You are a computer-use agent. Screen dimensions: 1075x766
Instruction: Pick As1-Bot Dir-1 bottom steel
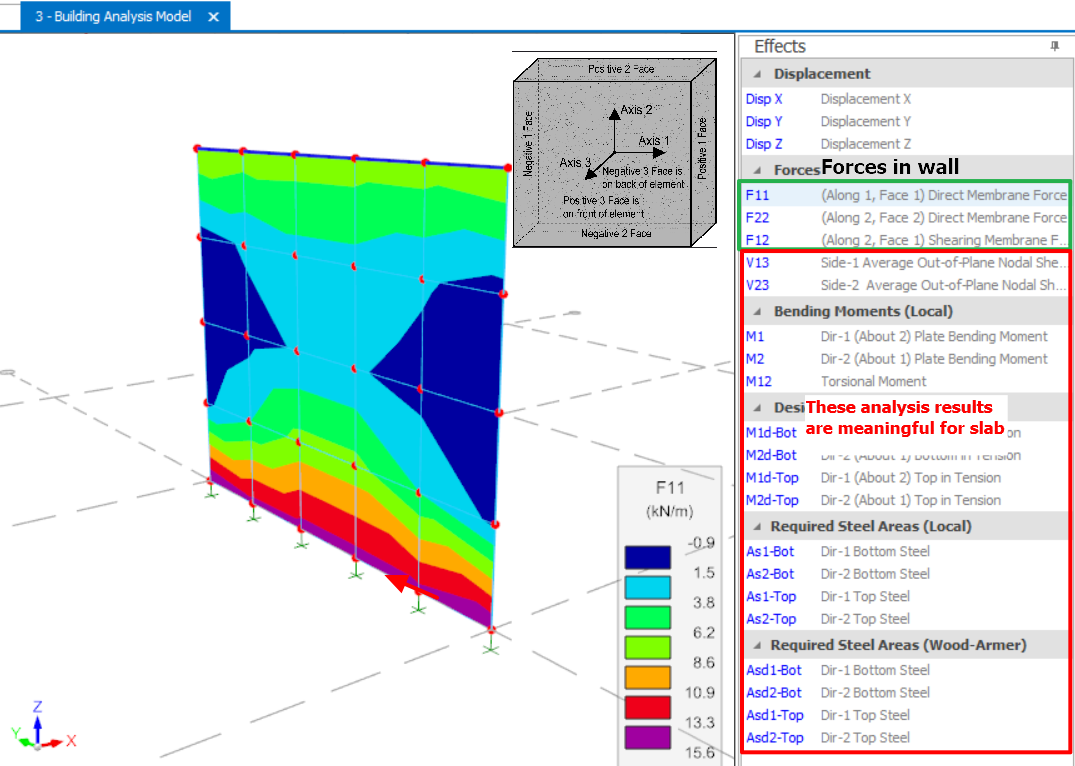click(x=770, y=552)
